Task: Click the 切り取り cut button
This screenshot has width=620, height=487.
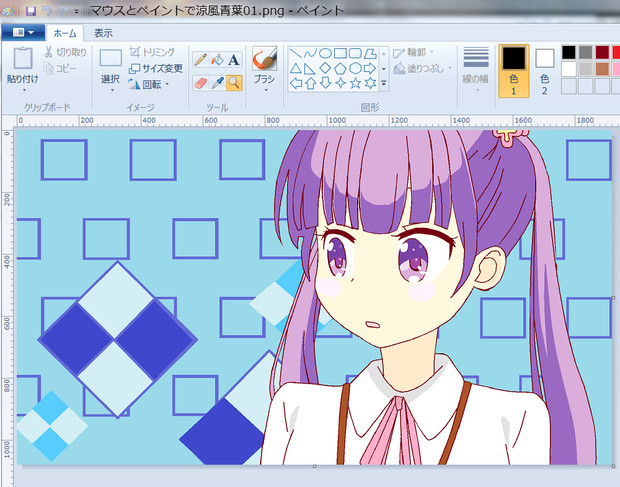Action: pos(65,52)
